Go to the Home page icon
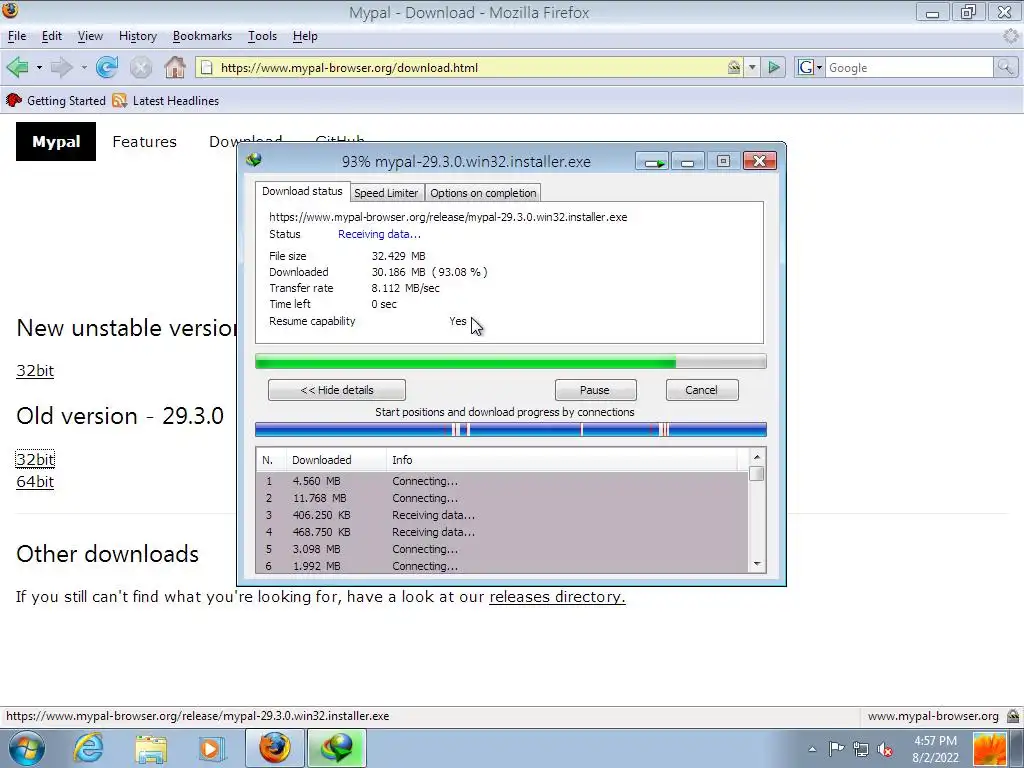Image resolution: width=1024 pixels, height=768 pixels. point(174,67)
